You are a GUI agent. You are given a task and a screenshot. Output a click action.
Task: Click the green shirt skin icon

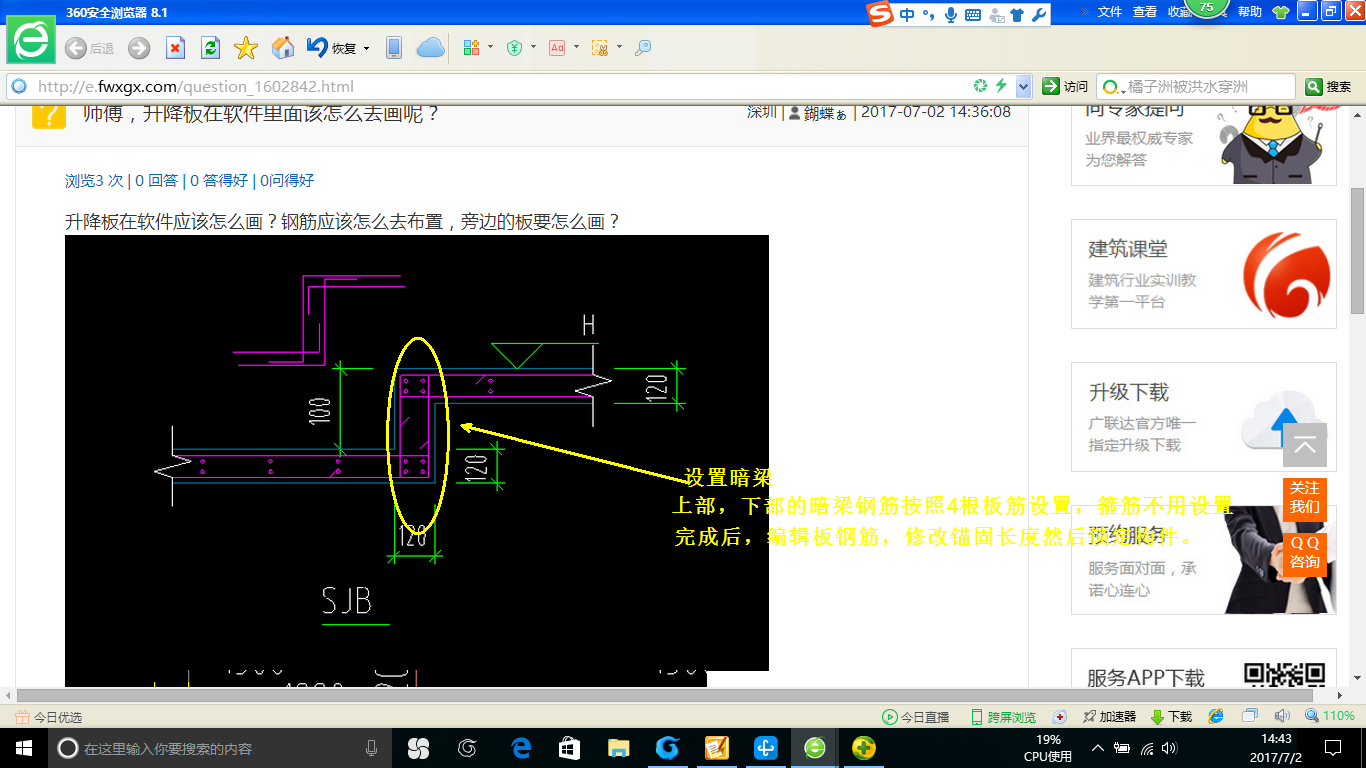[1280, 12]
